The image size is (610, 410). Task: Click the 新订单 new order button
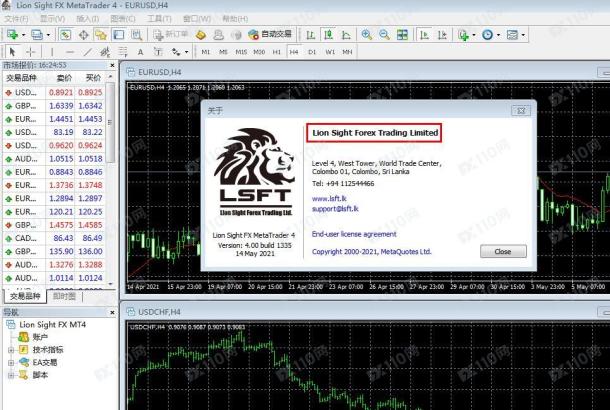click(171, 35)
